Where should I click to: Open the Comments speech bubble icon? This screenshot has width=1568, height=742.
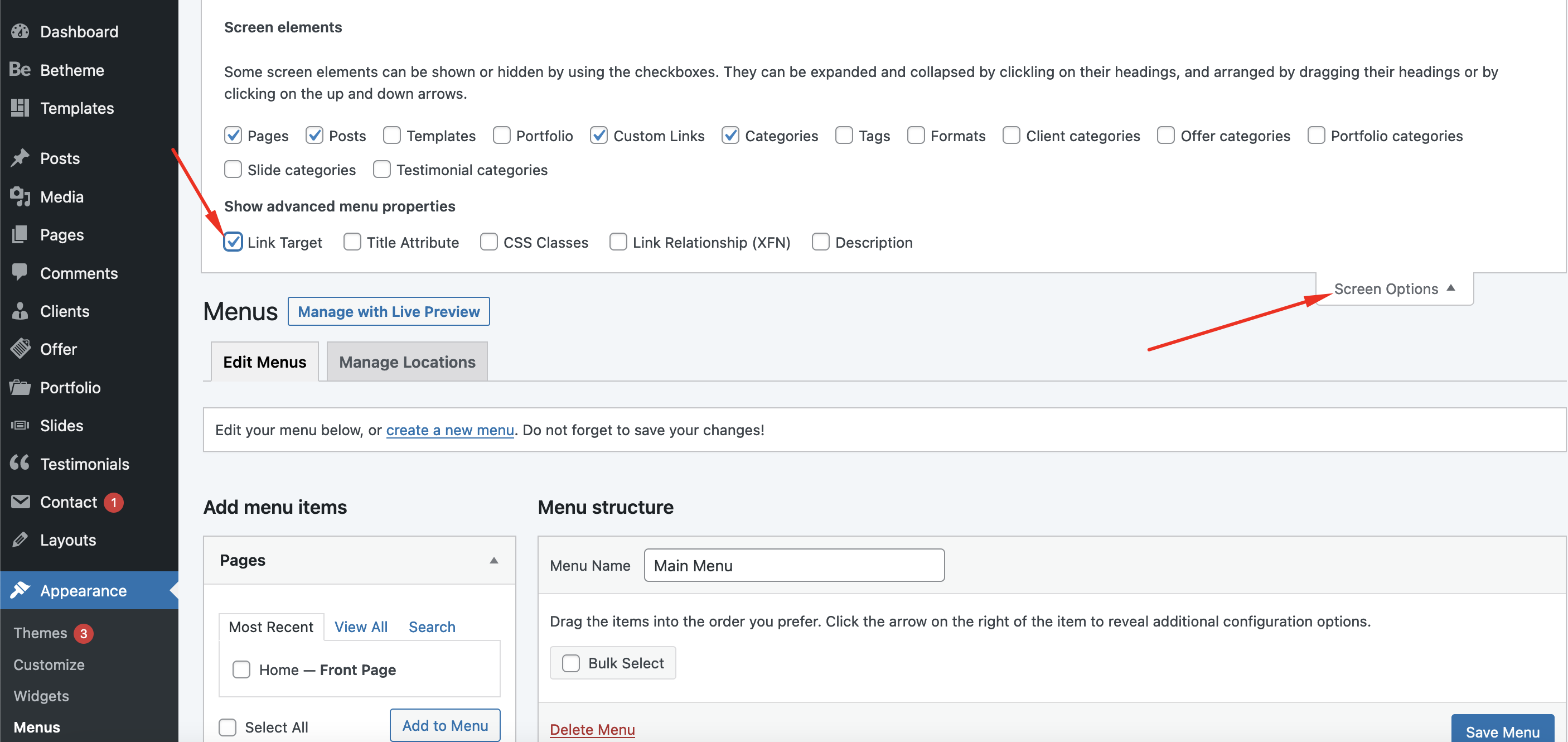click(20, 272)
